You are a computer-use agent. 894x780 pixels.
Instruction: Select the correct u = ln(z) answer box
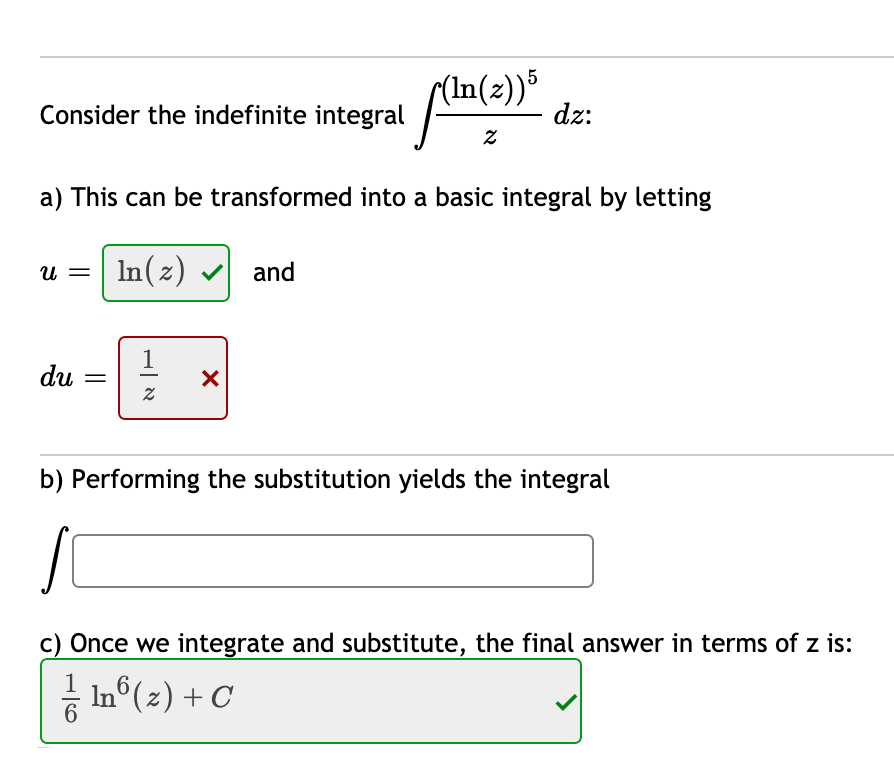165,271
